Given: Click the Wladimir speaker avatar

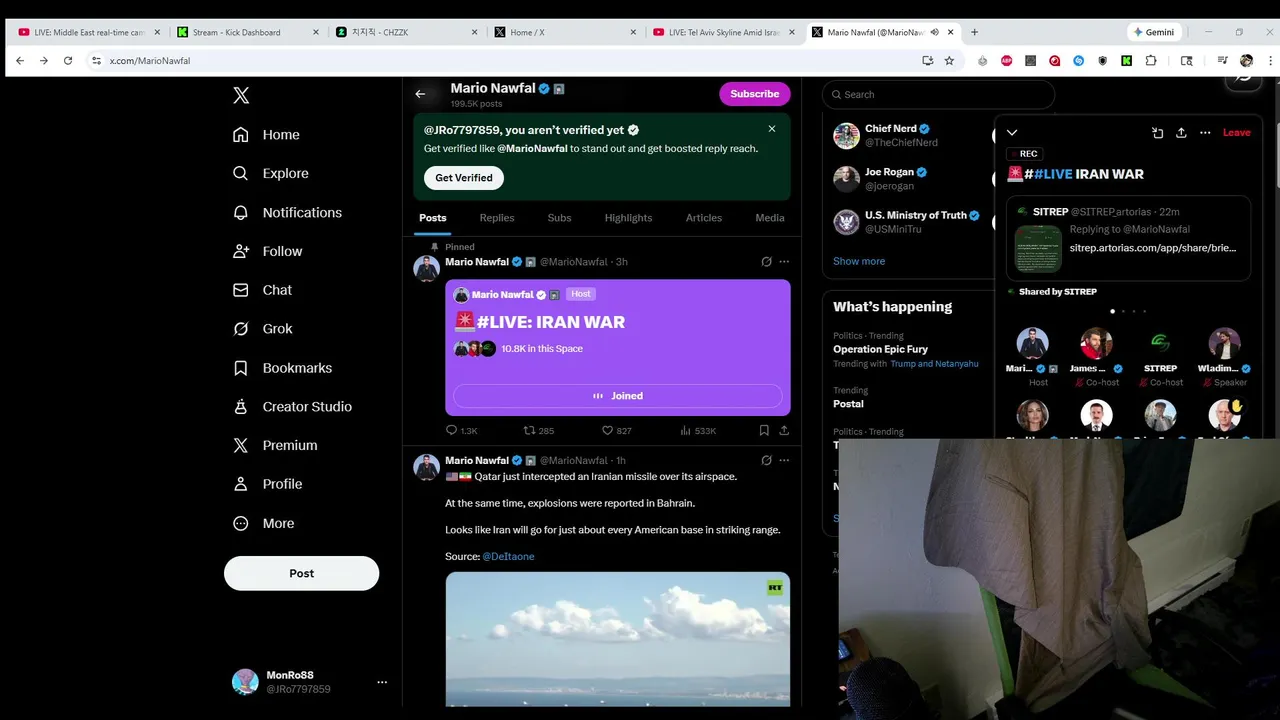Looking at the screenshot, I should [1224, 344].
